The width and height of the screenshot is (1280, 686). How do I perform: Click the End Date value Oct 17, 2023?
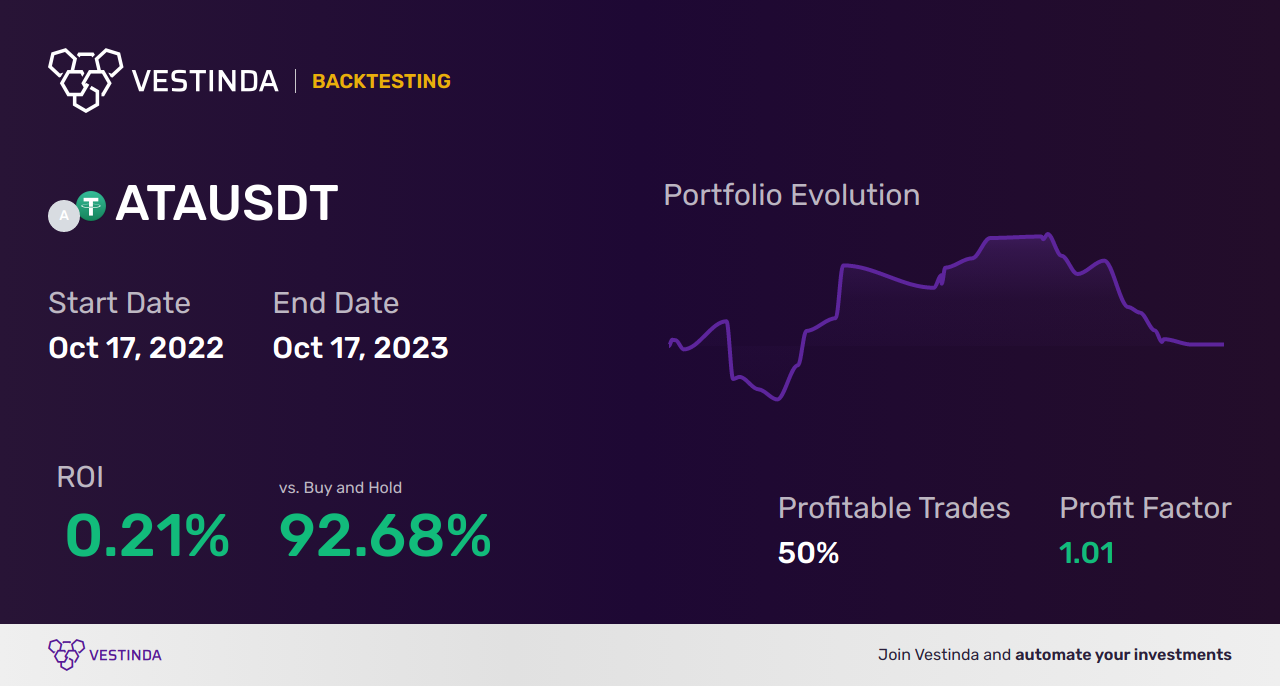[360, 348]
